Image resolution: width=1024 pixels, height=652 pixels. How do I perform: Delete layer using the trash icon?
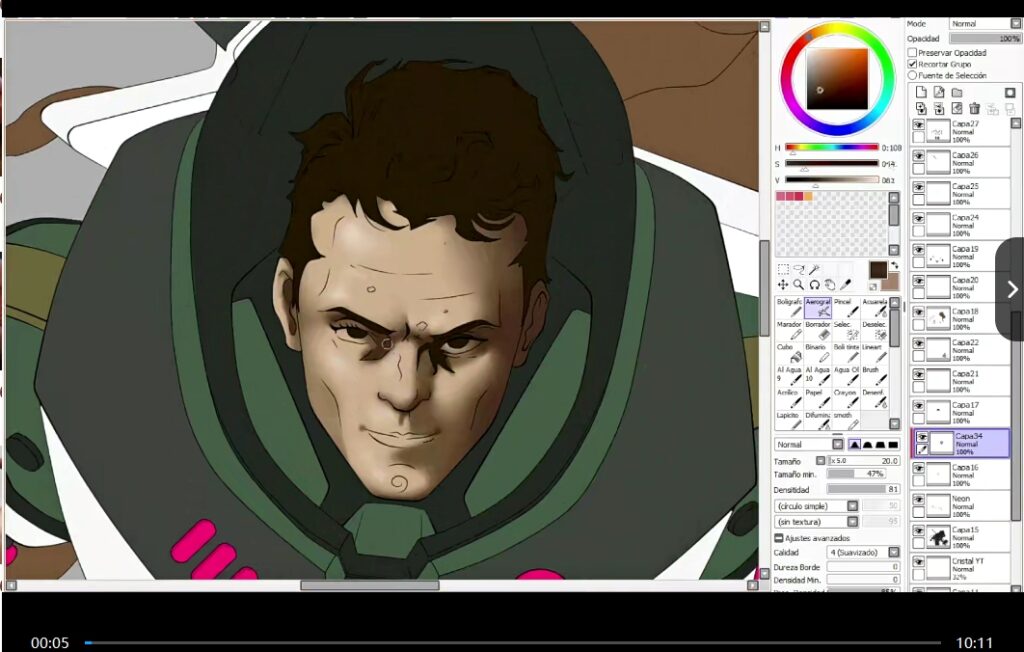point(974,108)
